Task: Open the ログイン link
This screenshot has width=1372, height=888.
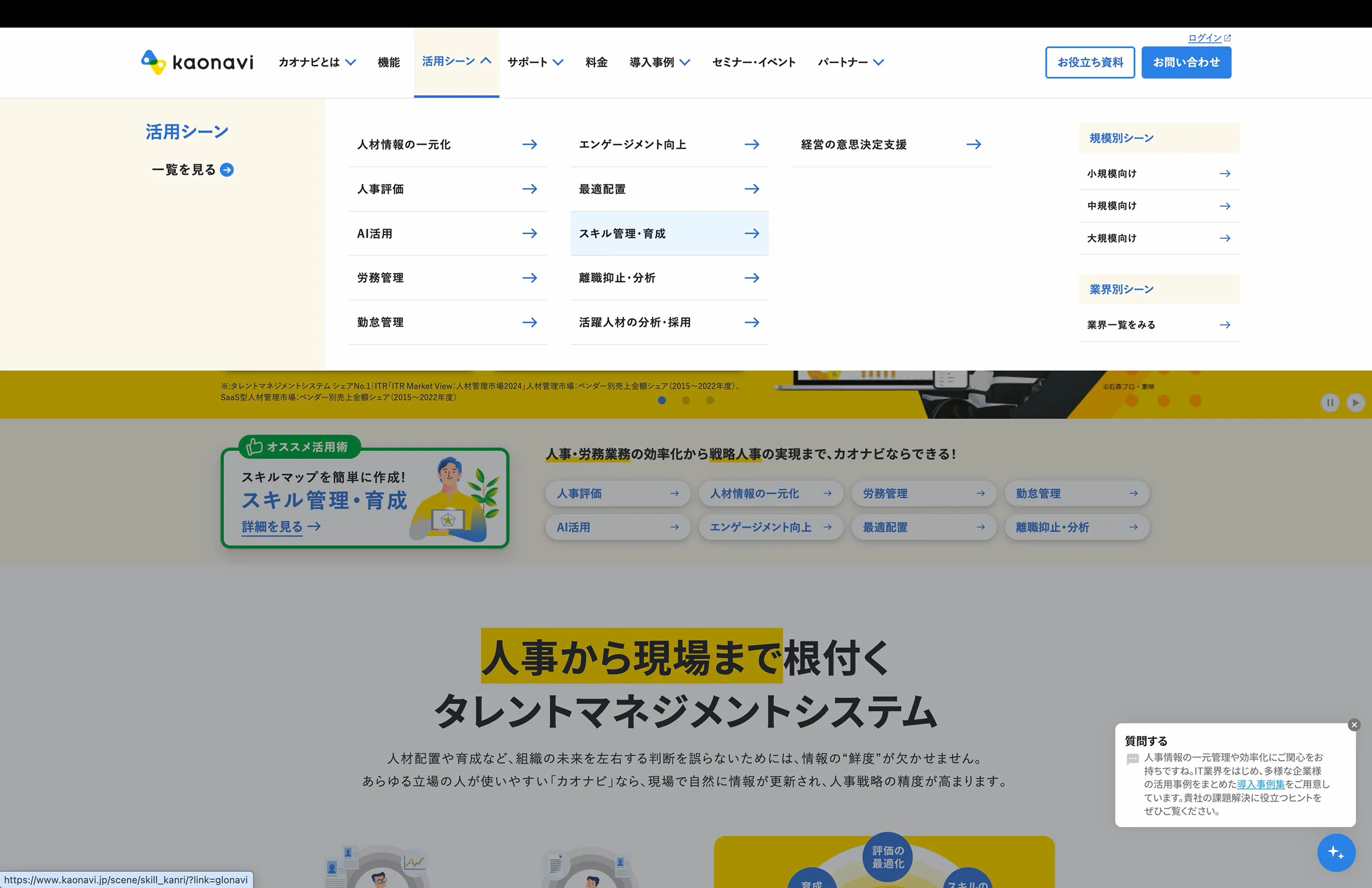Action: click(1204, 38)
